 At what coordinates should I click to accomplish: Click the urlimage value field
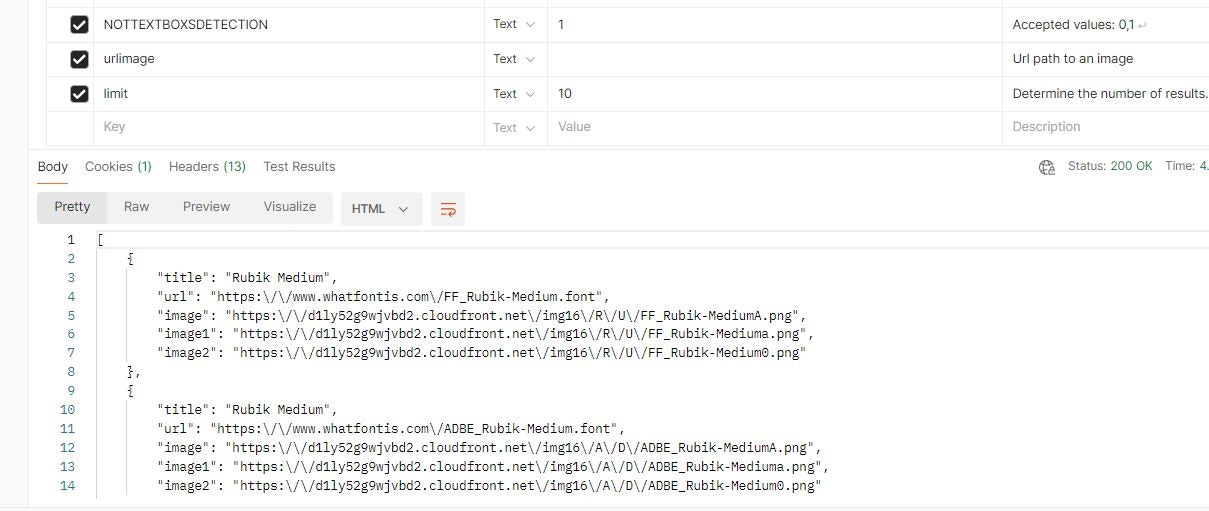tap(775, 59)
